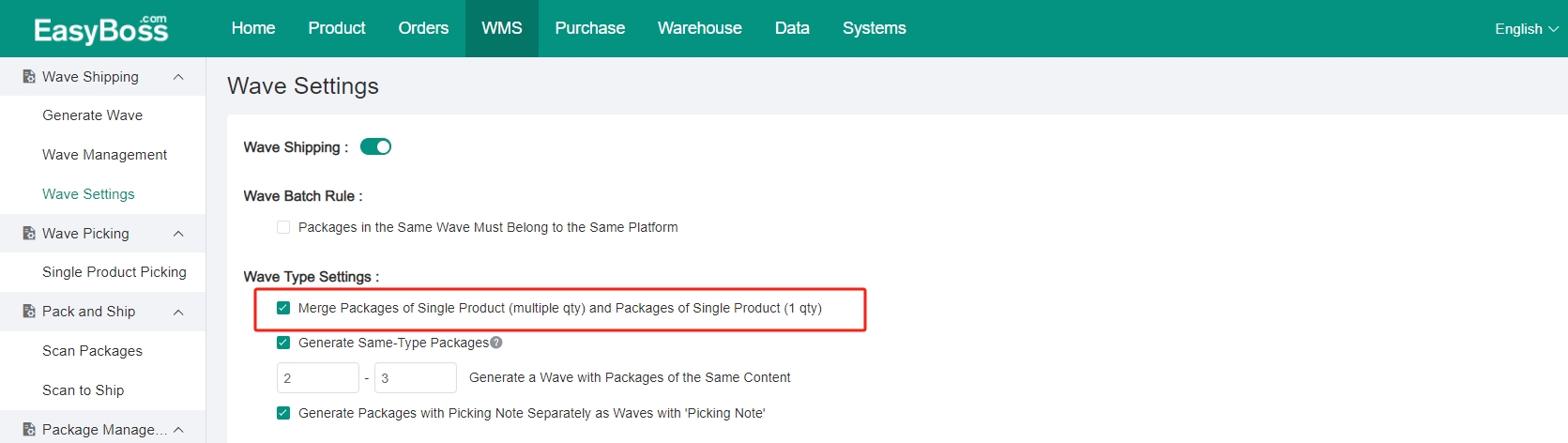Click the Wave Picking section icon
This screenshot has height=443, width=1568.
(x=29, y=234)
